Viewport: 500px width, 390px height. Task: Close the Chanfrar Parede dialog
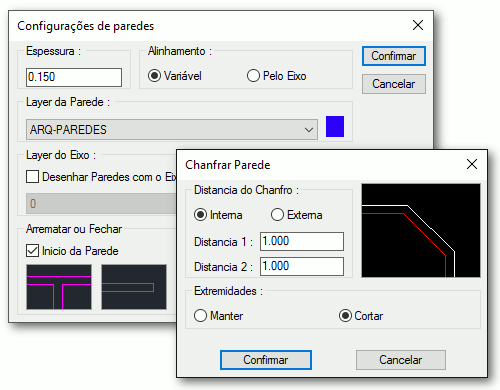pyautogui.click(x=472, y=164)
